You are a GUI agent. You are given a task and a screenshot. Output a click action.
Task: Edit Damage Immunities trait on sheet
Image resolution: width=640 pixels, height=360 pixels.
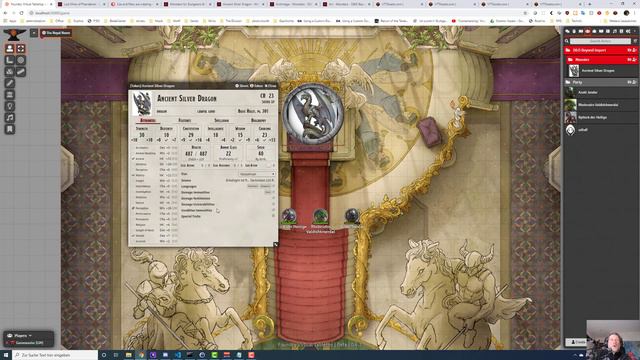click(x=273, y=192)
